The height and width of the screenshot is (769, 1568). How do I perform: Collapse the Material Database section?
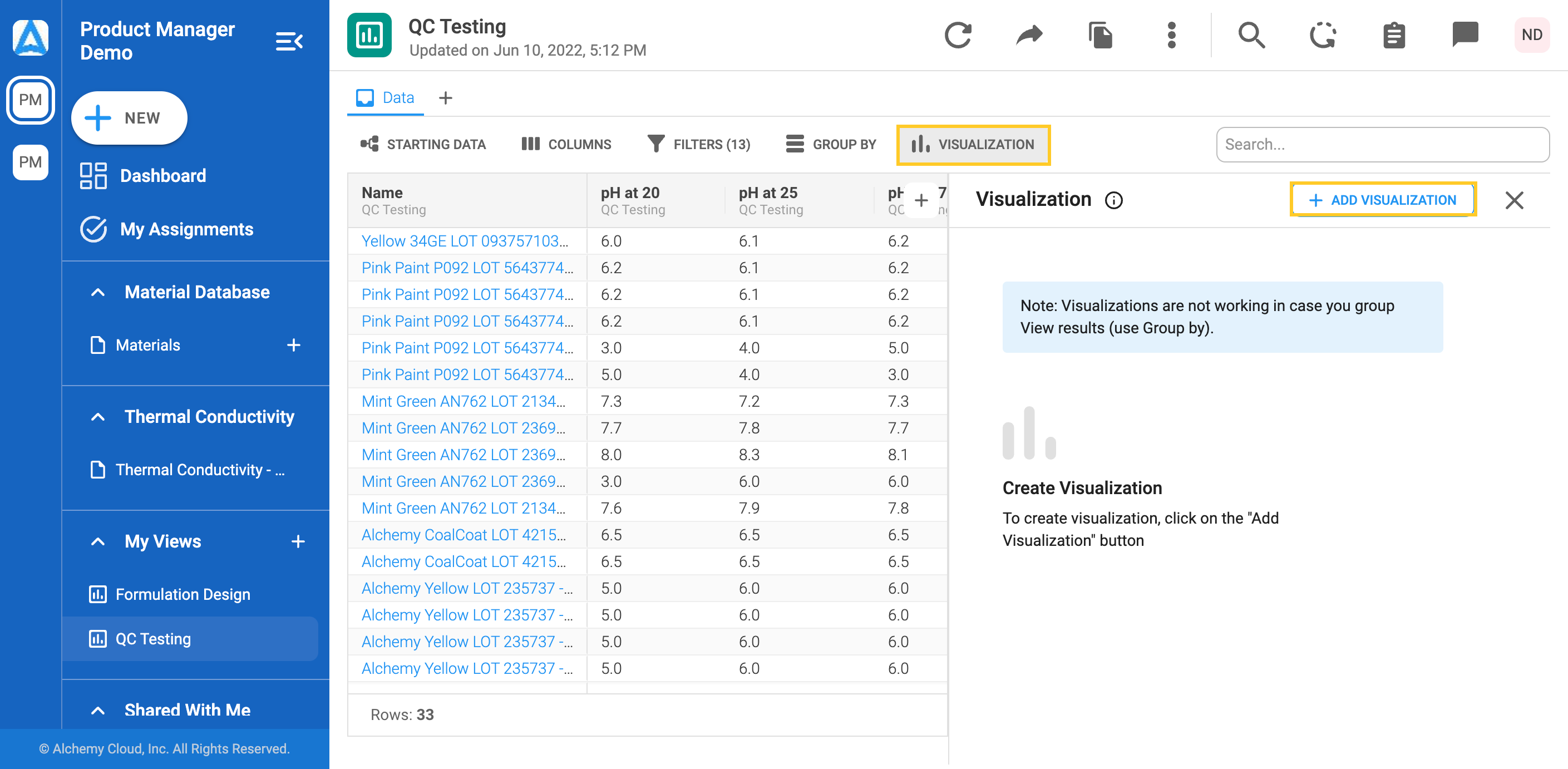[x=97, y=292]
